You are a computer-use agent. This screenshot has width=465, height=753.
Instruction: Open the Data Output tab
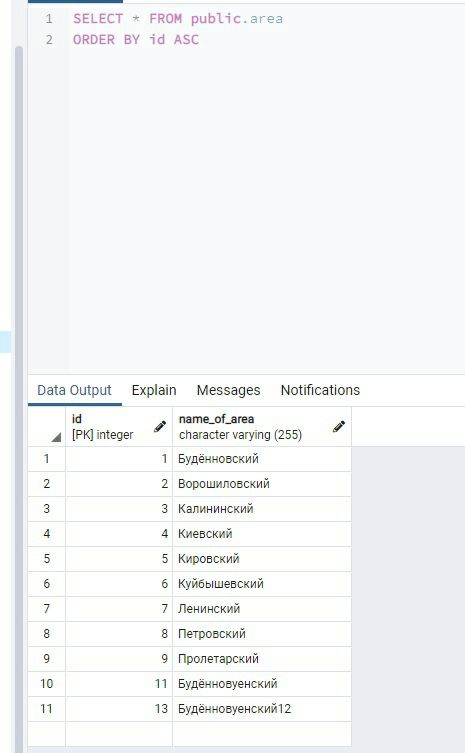coord(74,390)
